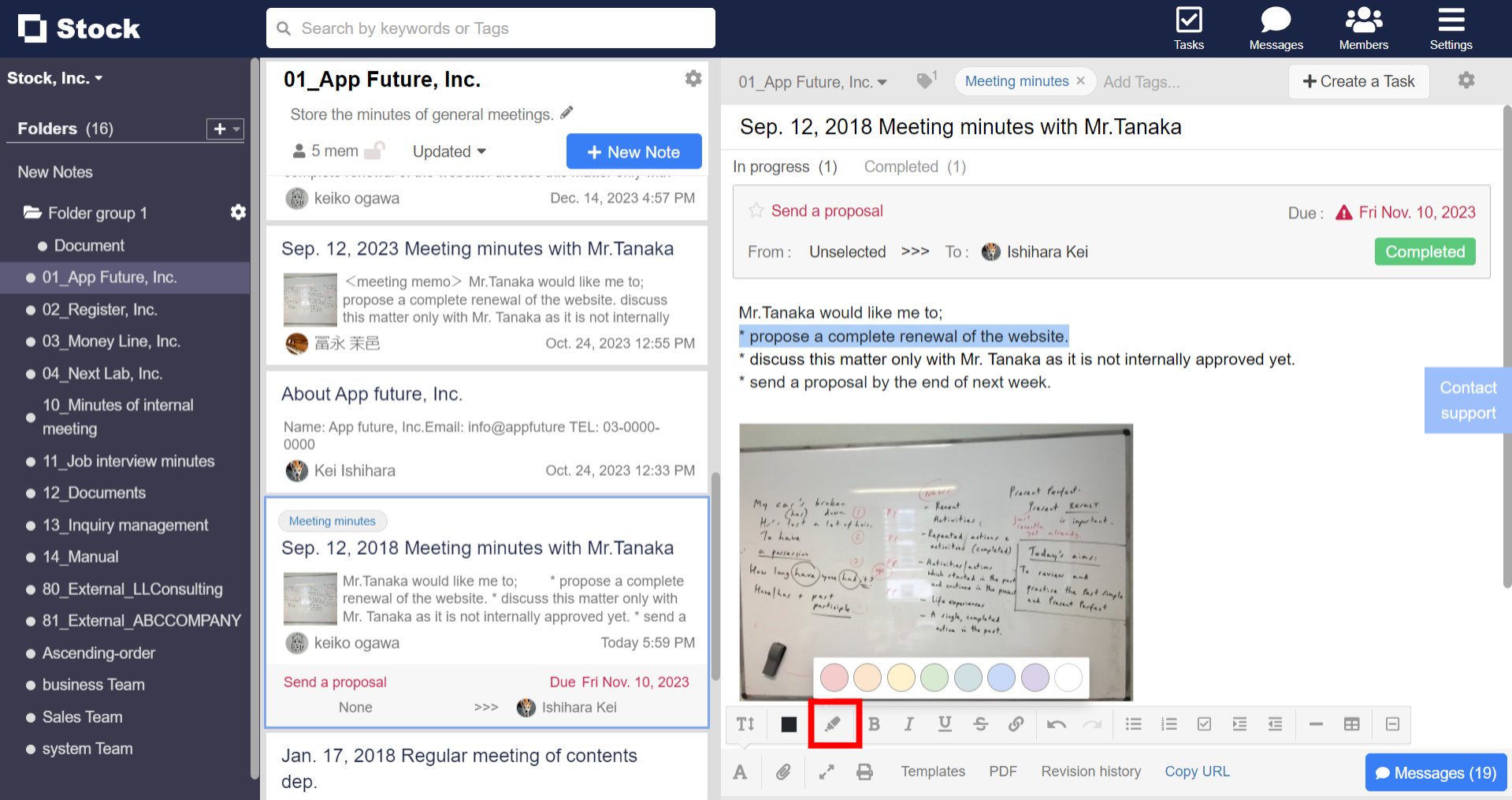
Task: Open the Updated sort order dropdown
Action: 448,151
